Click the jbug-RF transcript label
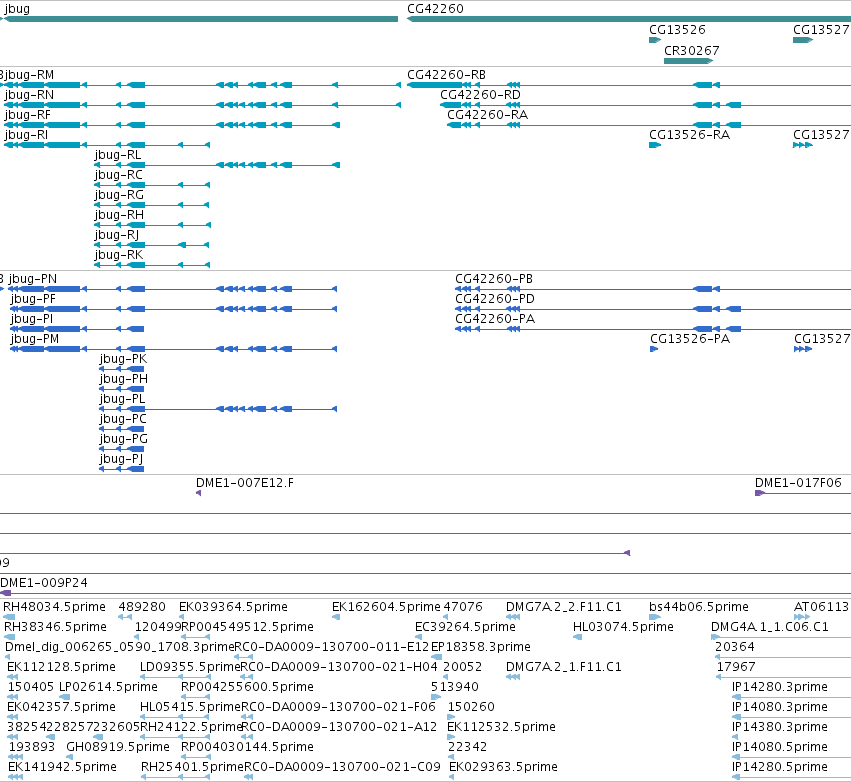This screenshot has width=851, height=782. point(27,115)
